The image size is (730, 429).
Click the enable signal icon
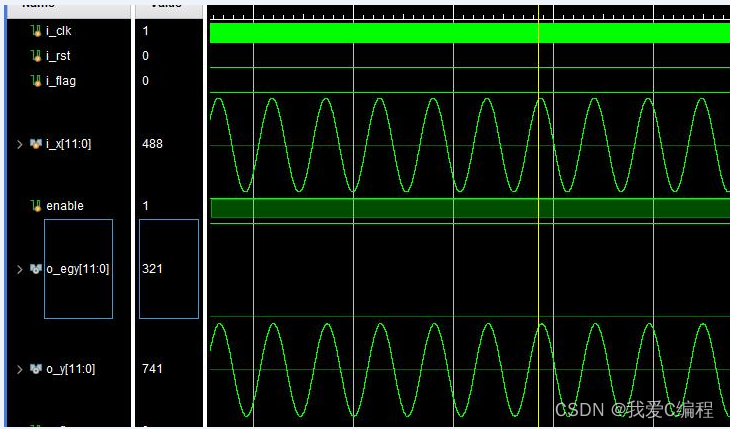pyautogui.click(x=37, y=206)
